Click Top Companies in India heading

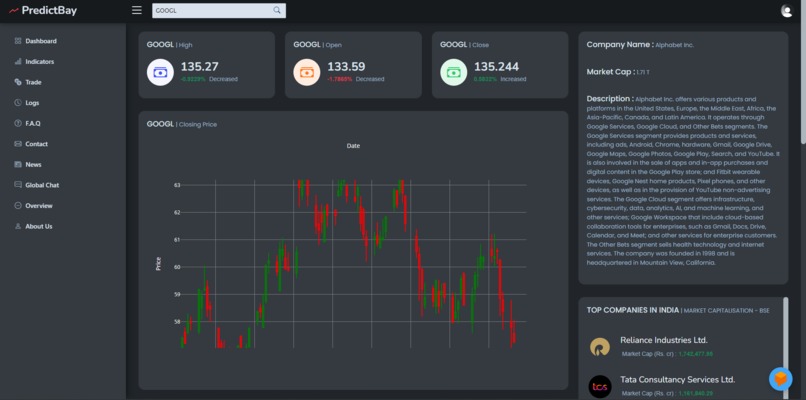633,310
